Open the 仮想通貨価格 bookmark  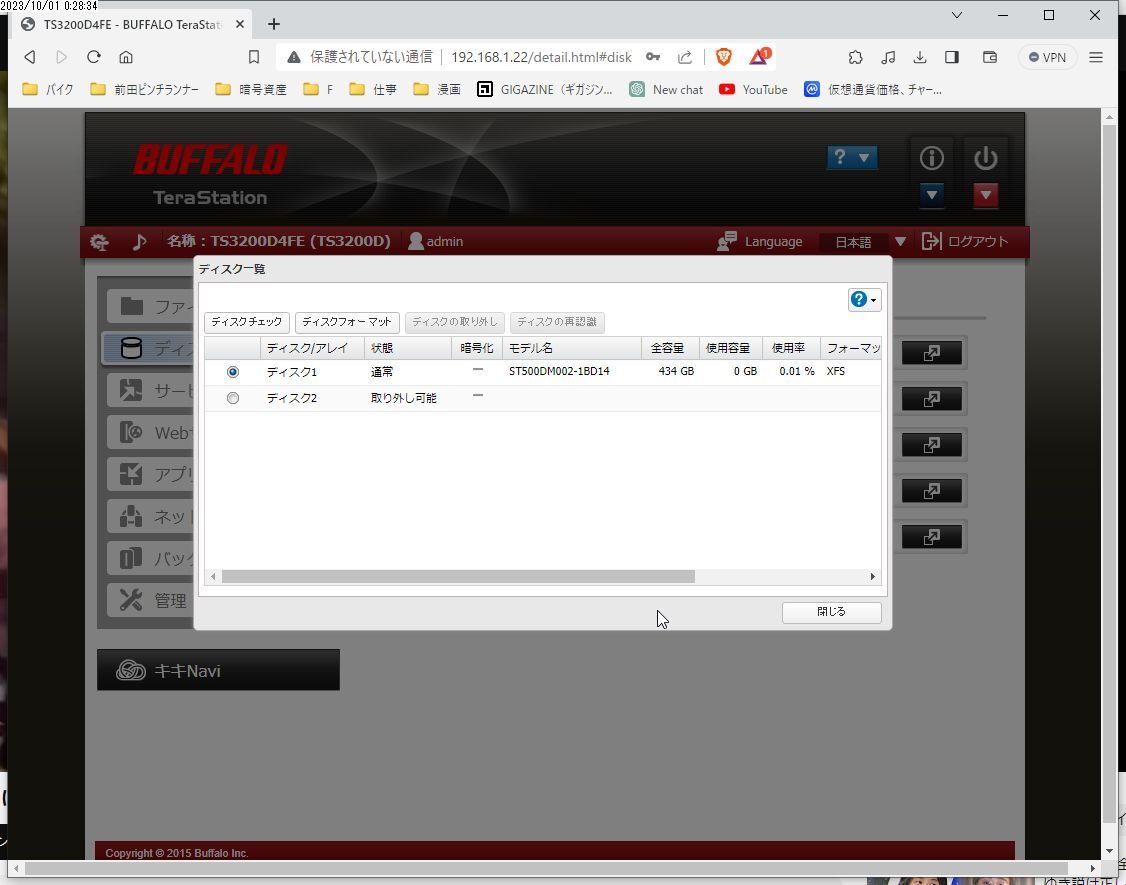pos(873,89)
